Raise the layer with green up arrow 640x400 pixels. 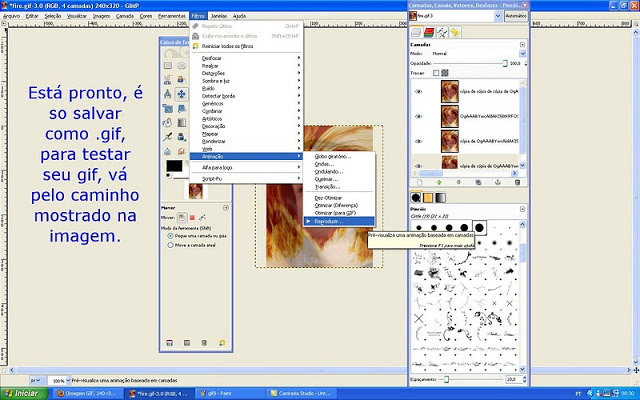(436, 182)
